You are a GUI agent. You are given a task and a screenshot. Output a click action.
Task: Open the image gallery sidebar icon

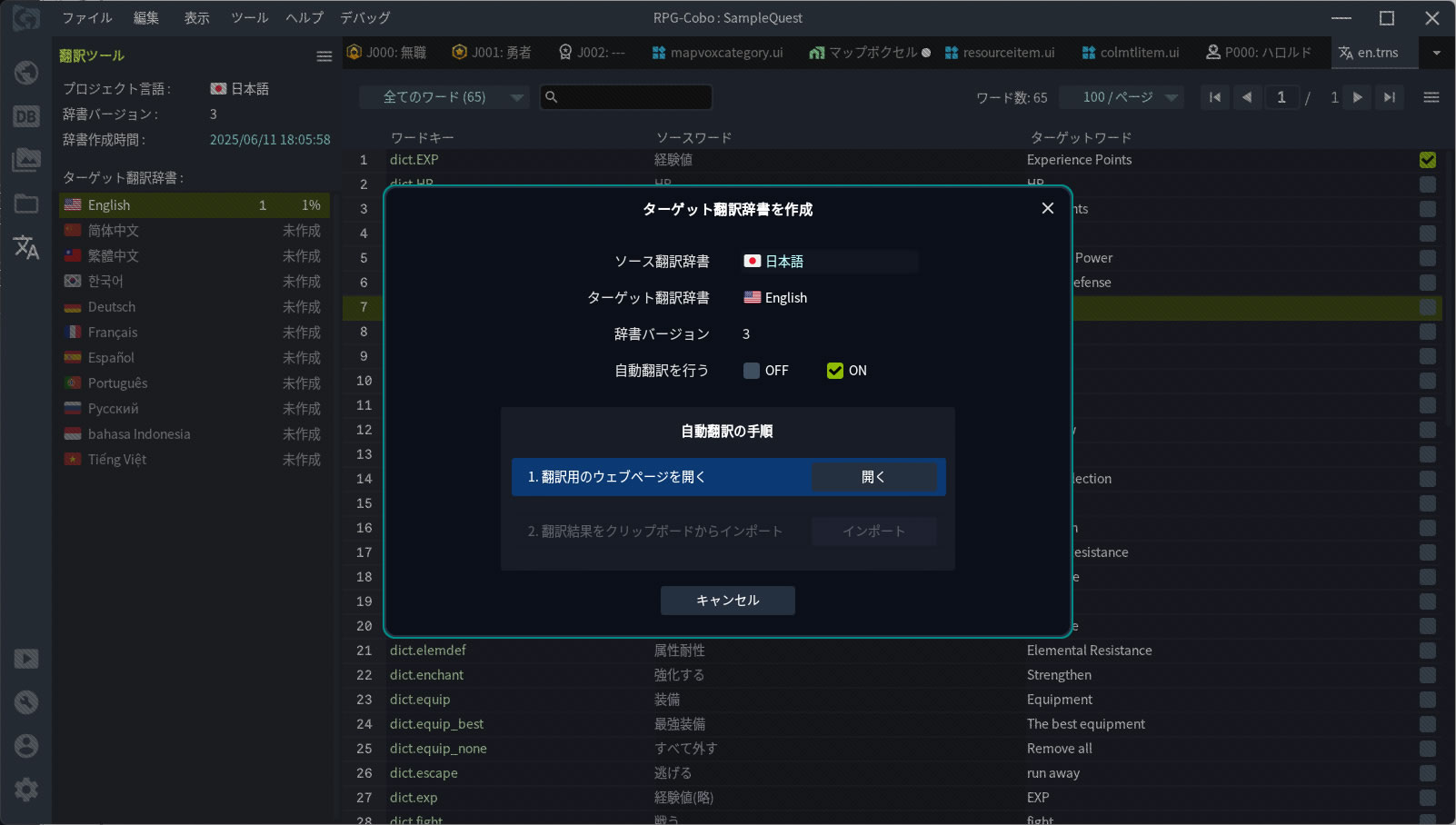click(26, 160)
